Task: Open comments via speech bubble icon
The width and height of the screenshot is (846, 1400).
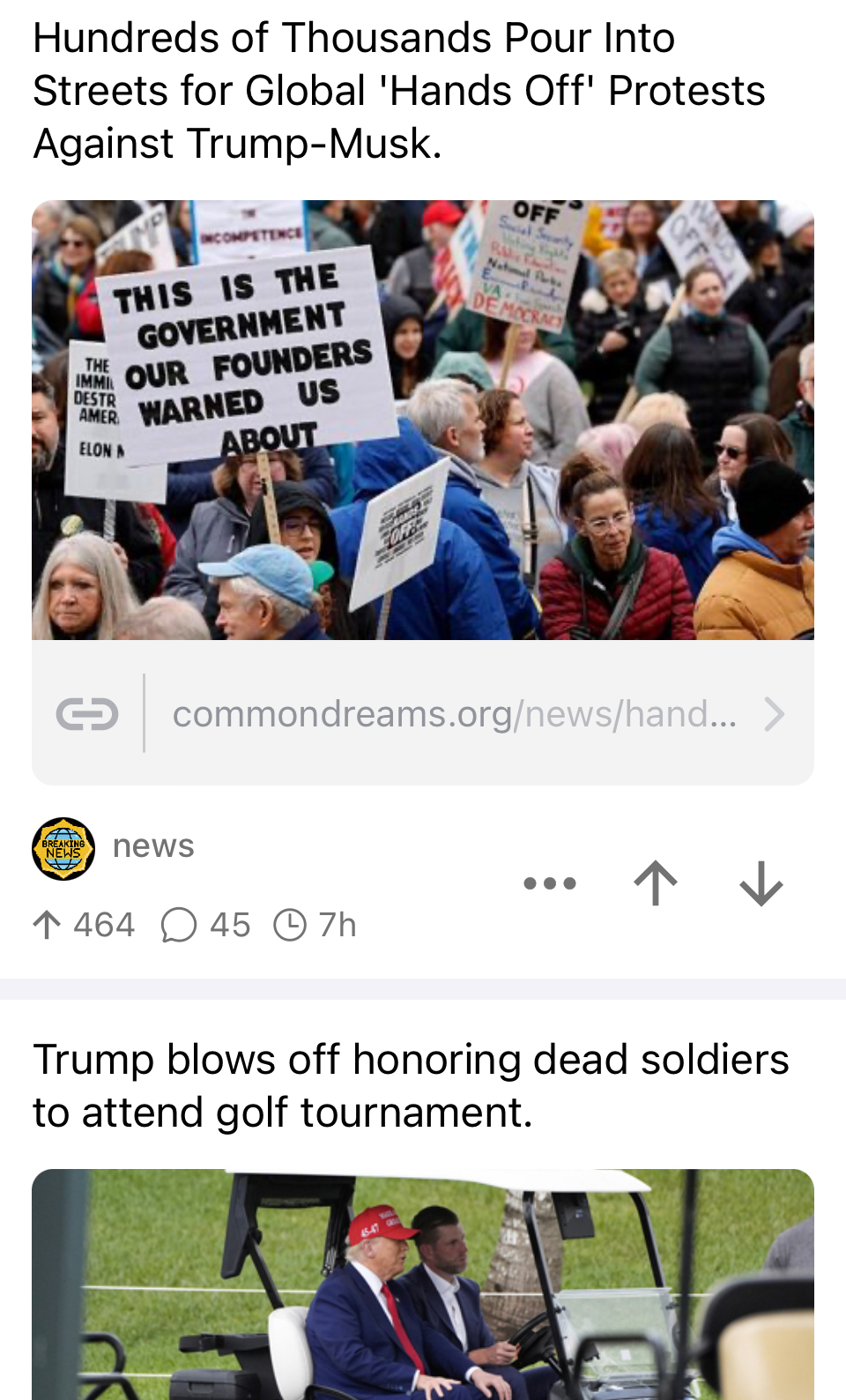Action: [x=179, y=925]
